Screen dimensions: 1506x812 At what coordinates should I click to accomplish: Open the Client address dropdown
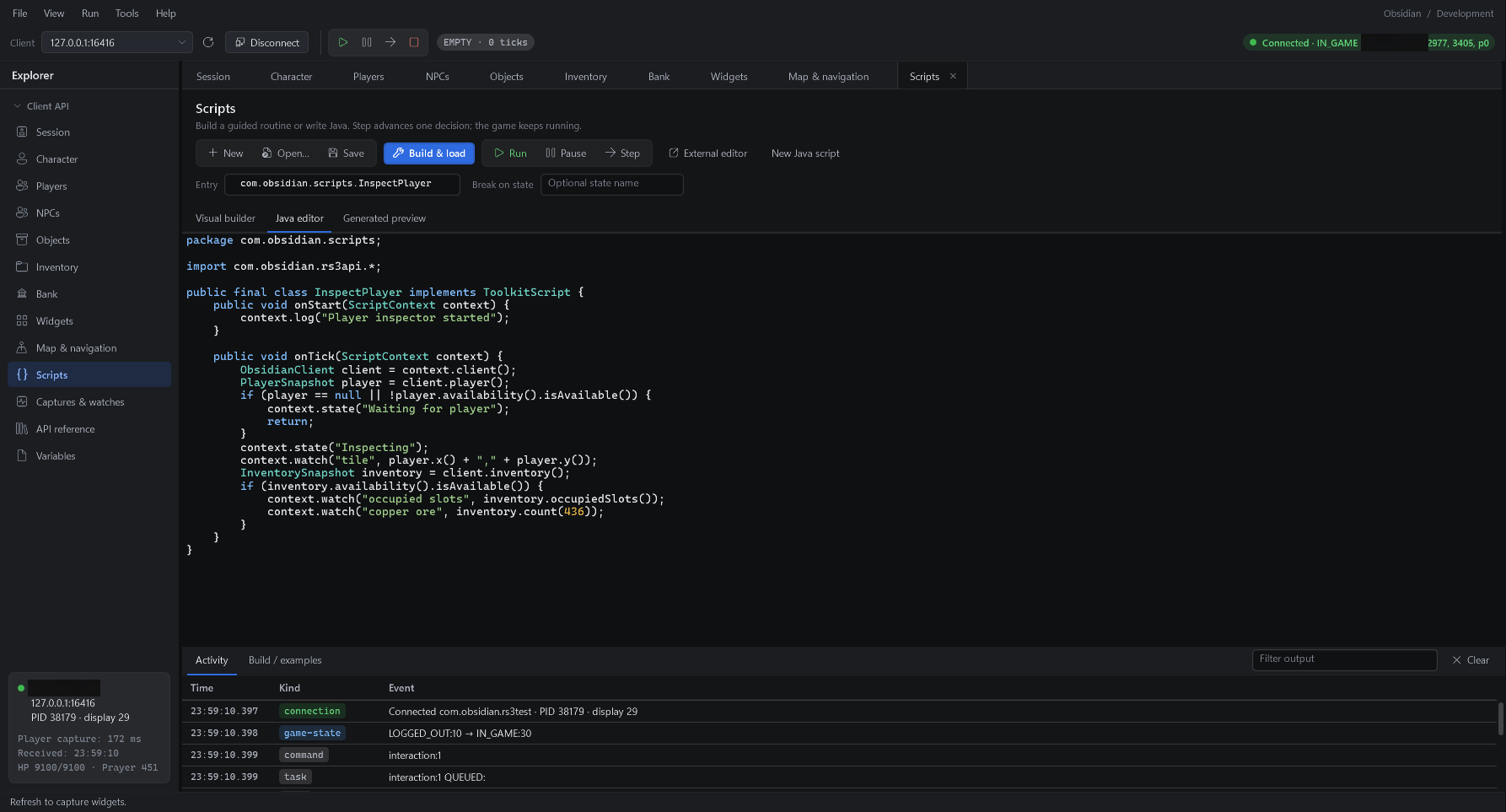pos(117,42)
